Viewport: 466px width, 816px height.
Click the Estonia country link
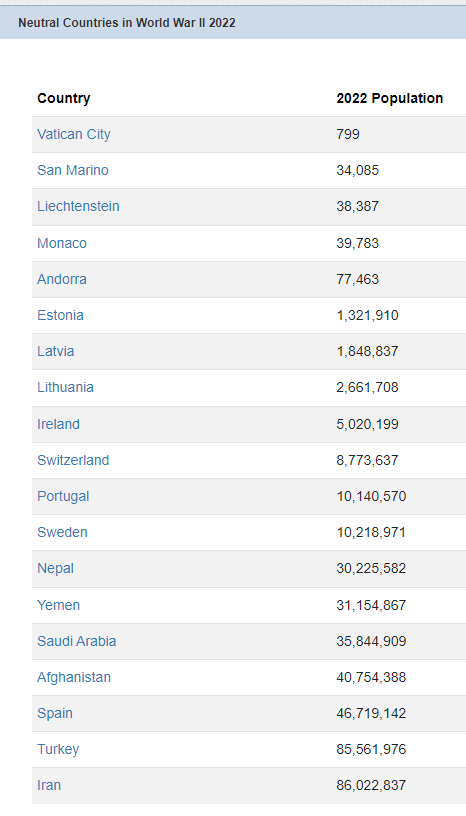[60, 315]
